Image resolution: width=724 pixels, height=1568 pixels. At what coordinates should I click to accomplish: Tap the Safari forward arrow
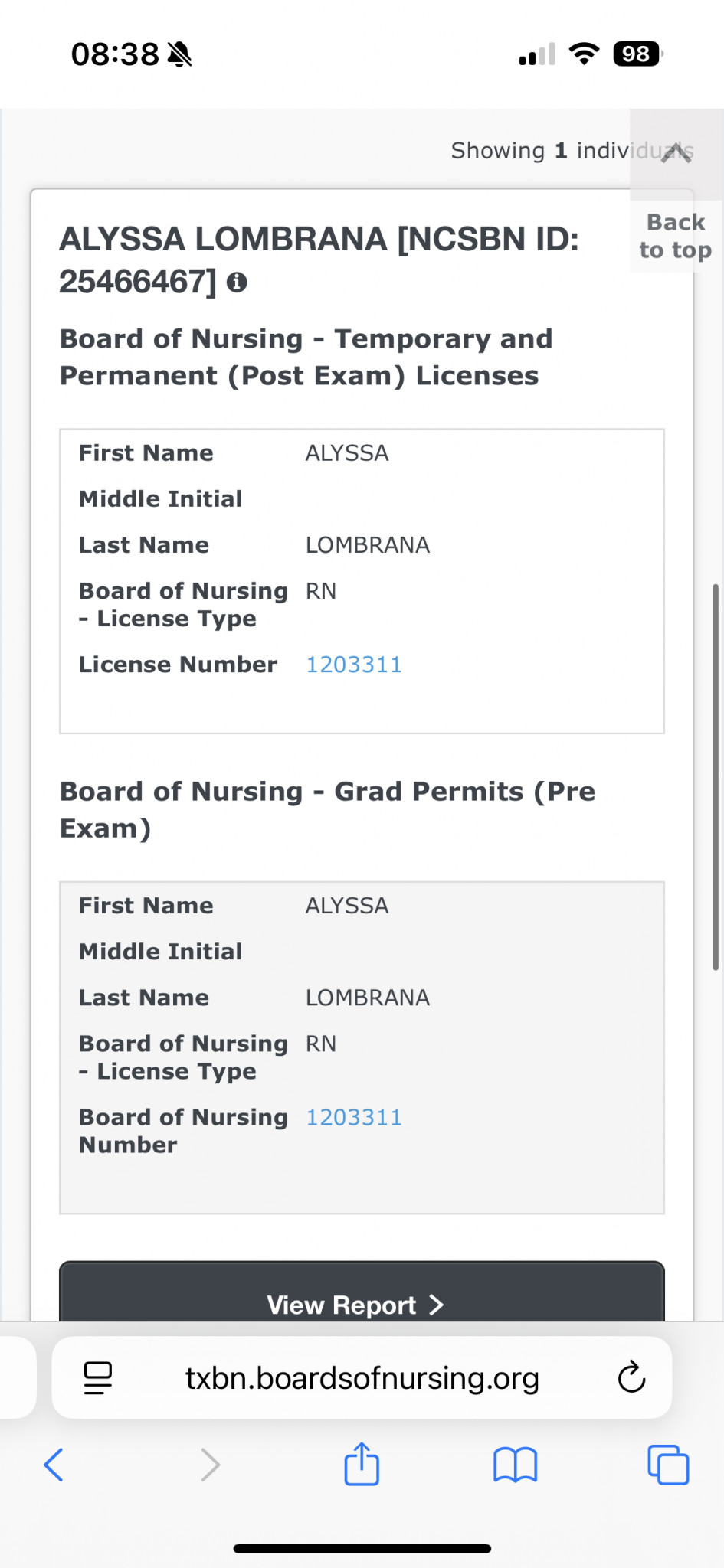pos(210,1465)
